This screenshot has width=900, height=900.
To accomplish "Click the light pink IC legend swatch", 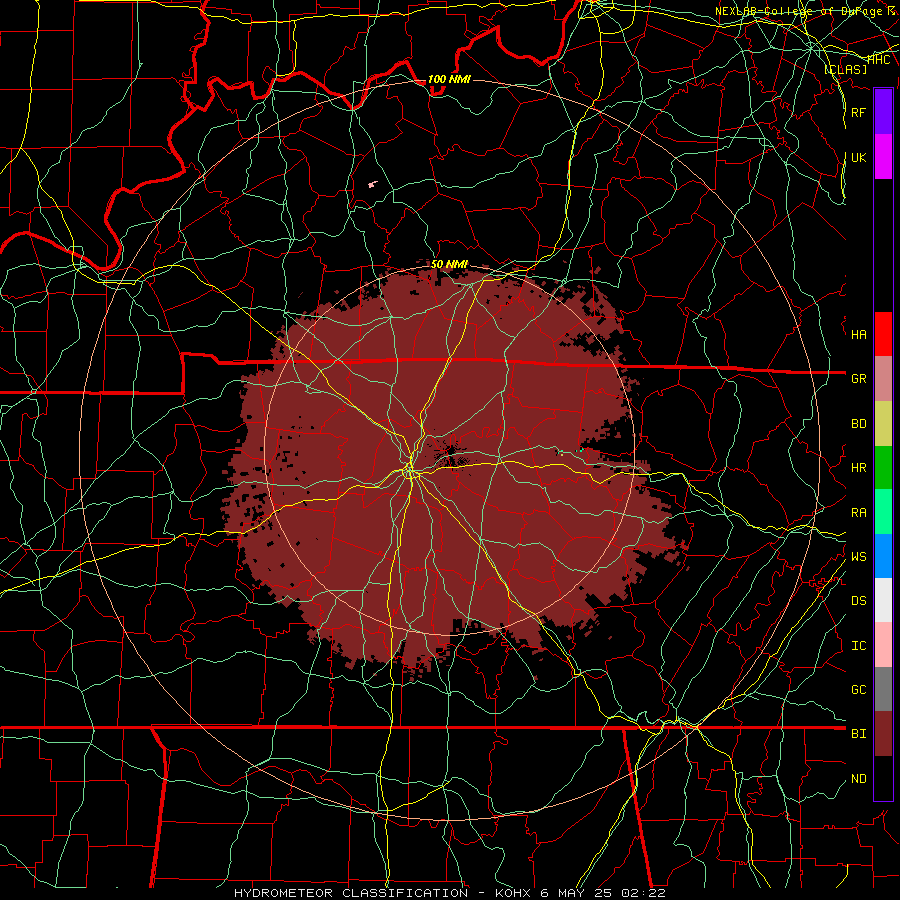I will pyautogui.click(x=883, y=645).
